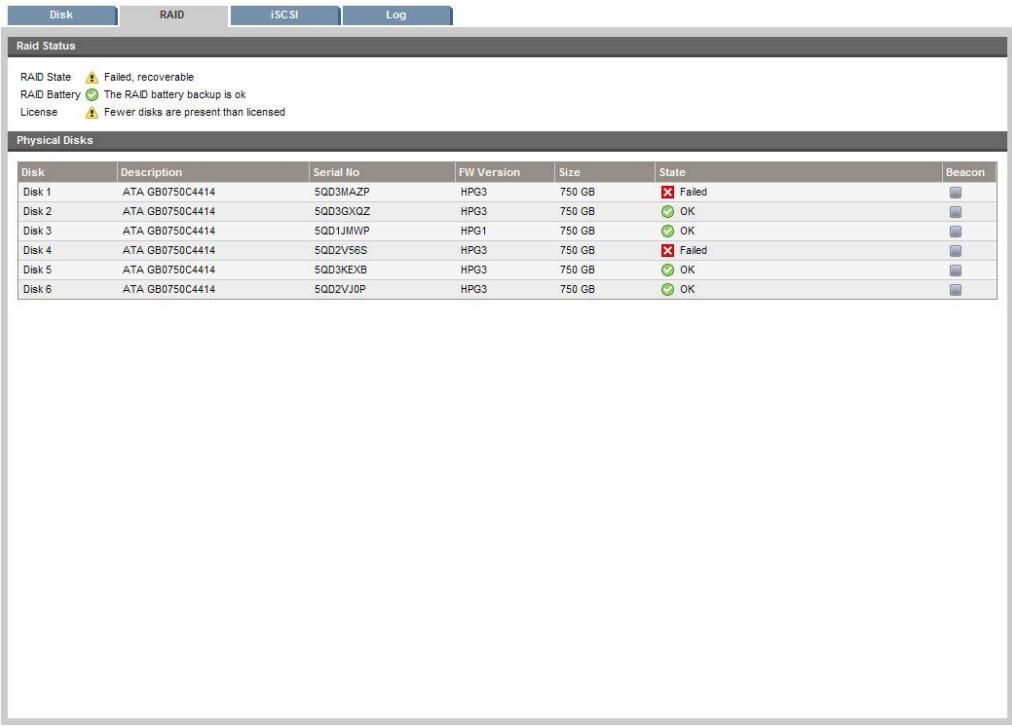
Task: Click the green OK icon for Disk 2
Action: pos(667,212)
